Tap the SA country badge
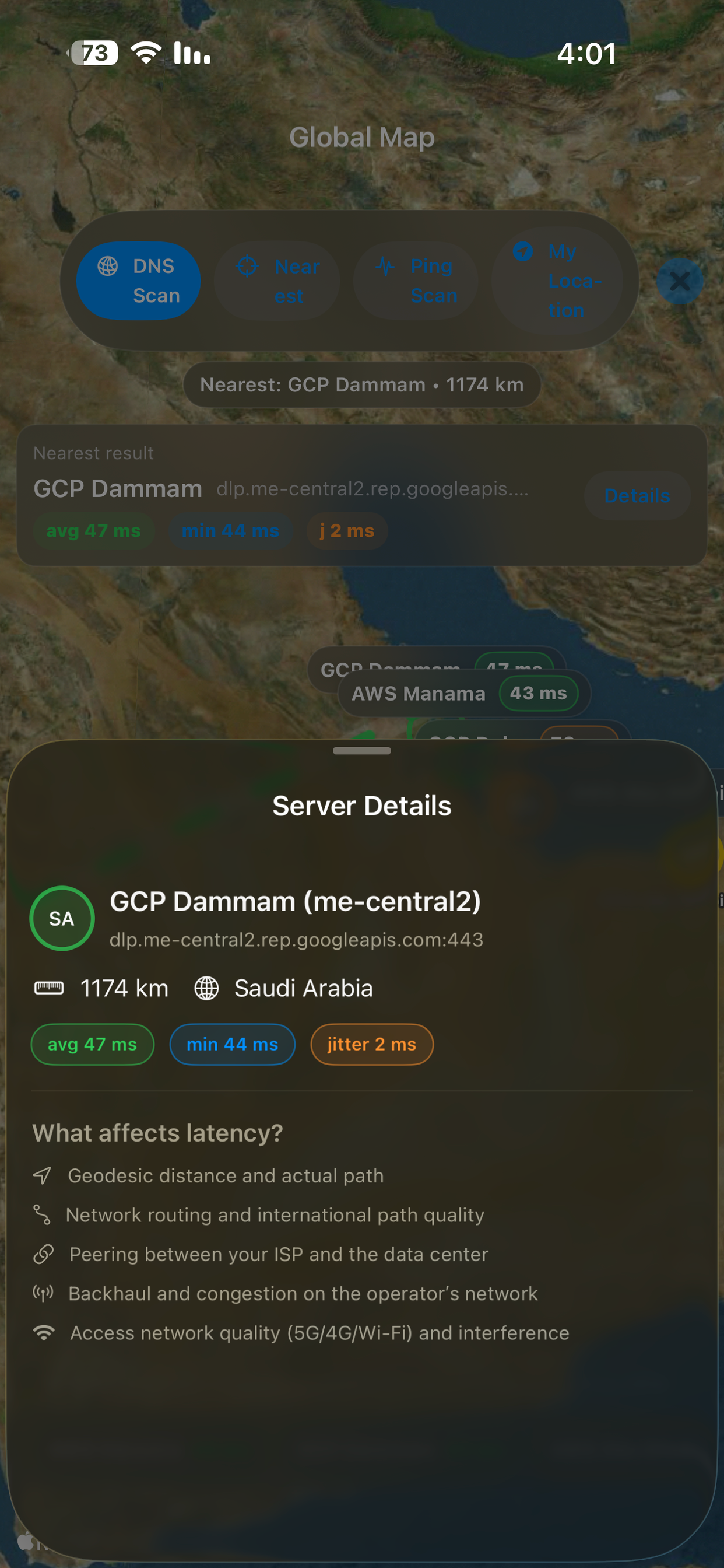 click(61, 918)
